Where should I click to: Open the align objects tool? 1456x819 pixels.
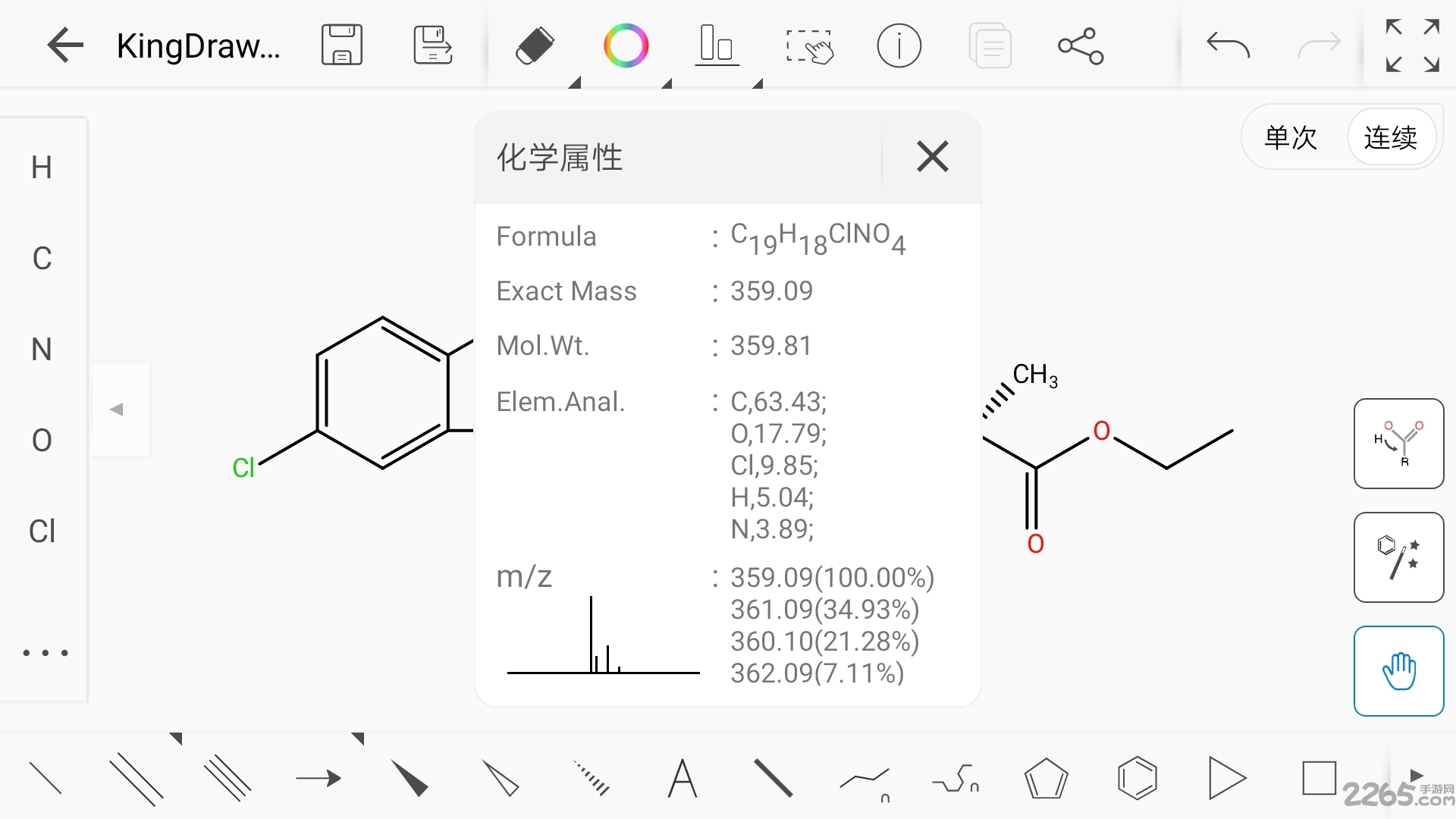coord(717,45)
